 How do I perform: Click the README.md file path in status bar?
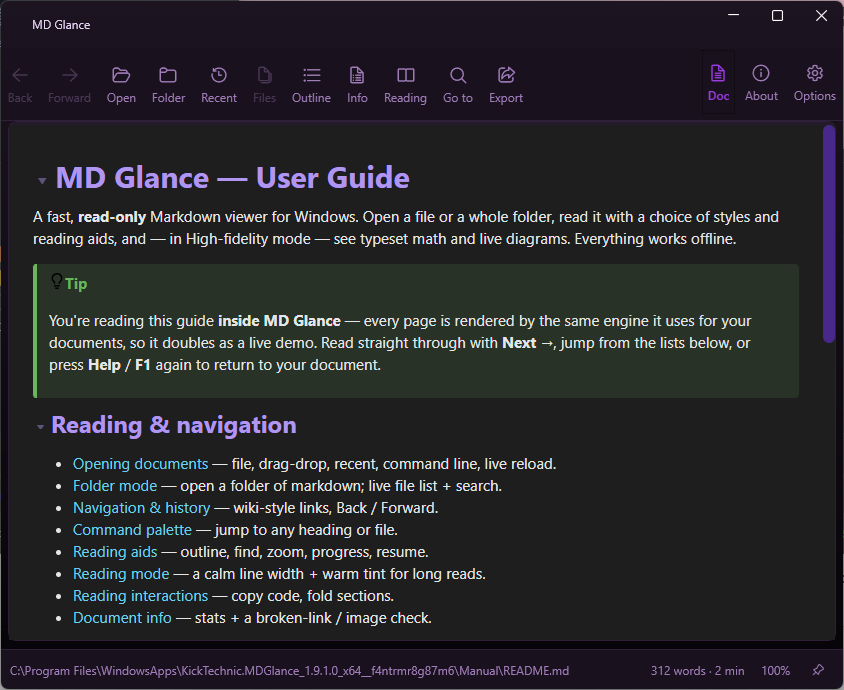pos(289,671)
